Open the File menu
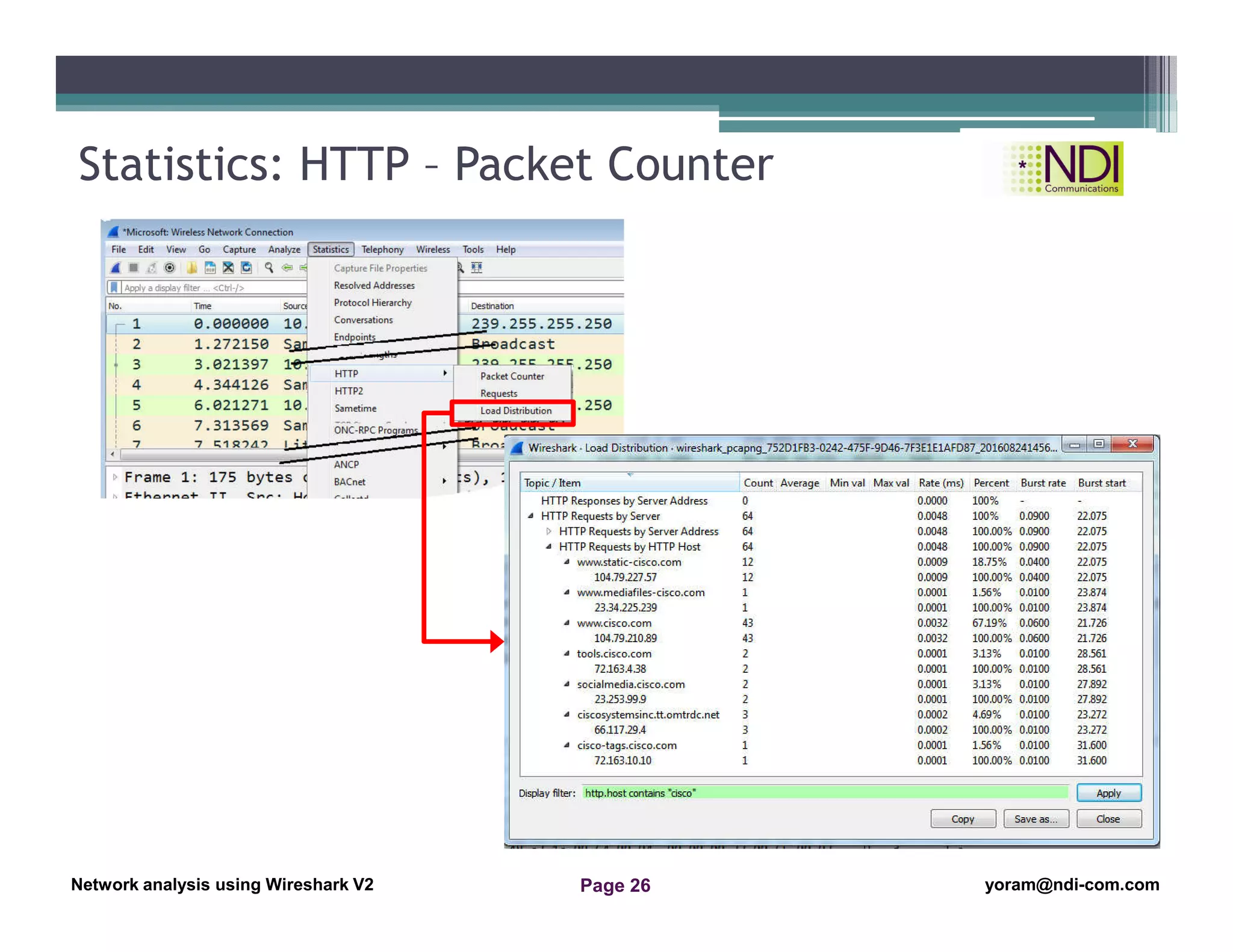Screen dimensions: 1233x952 pos(119,249)
